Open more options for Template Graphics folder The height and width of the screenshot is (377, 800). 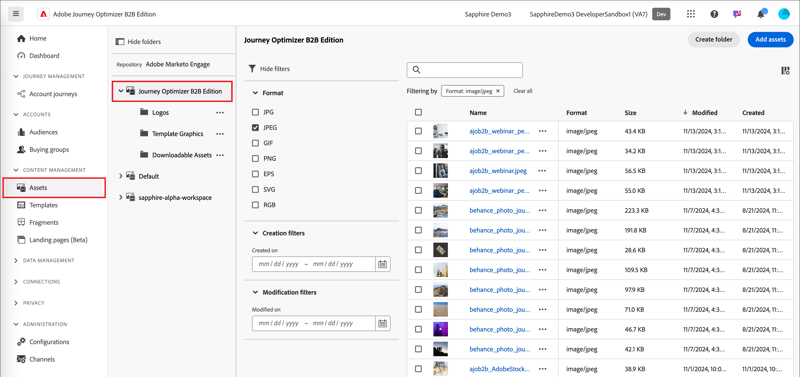coord(220,134)
